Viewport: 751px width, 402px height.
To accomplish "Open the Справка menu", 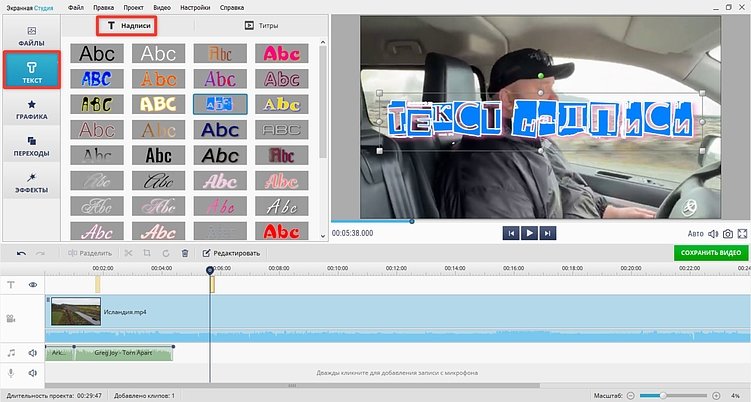I will [x=232, y=8].
